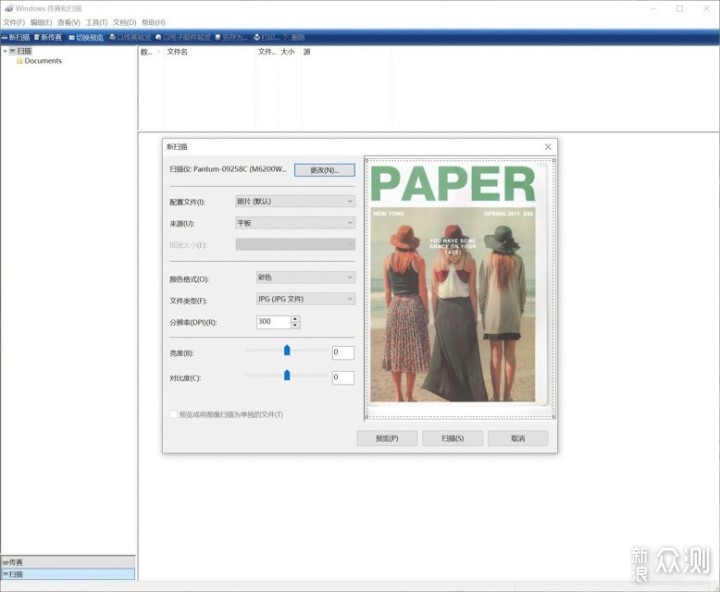Sort by the 大小 column header

pos(287,52)
